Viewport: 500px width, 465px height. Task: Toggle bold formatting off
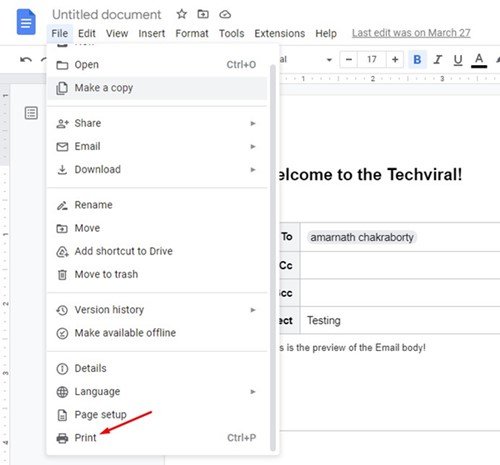click(417, 60)
